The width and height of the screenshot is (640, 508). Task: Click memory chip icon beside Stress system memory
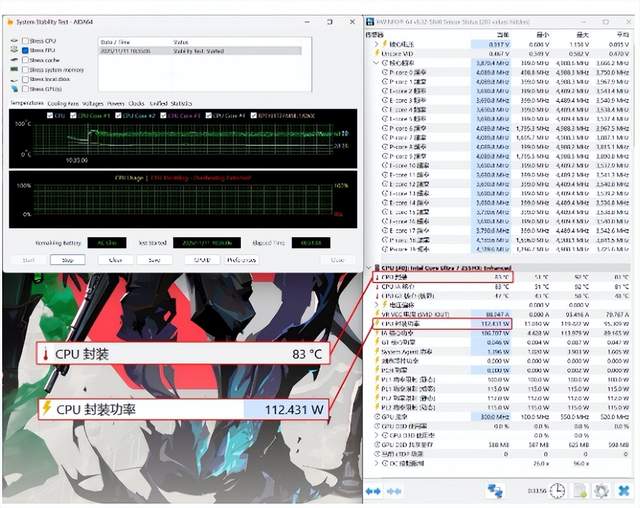(x=14, y=69)
